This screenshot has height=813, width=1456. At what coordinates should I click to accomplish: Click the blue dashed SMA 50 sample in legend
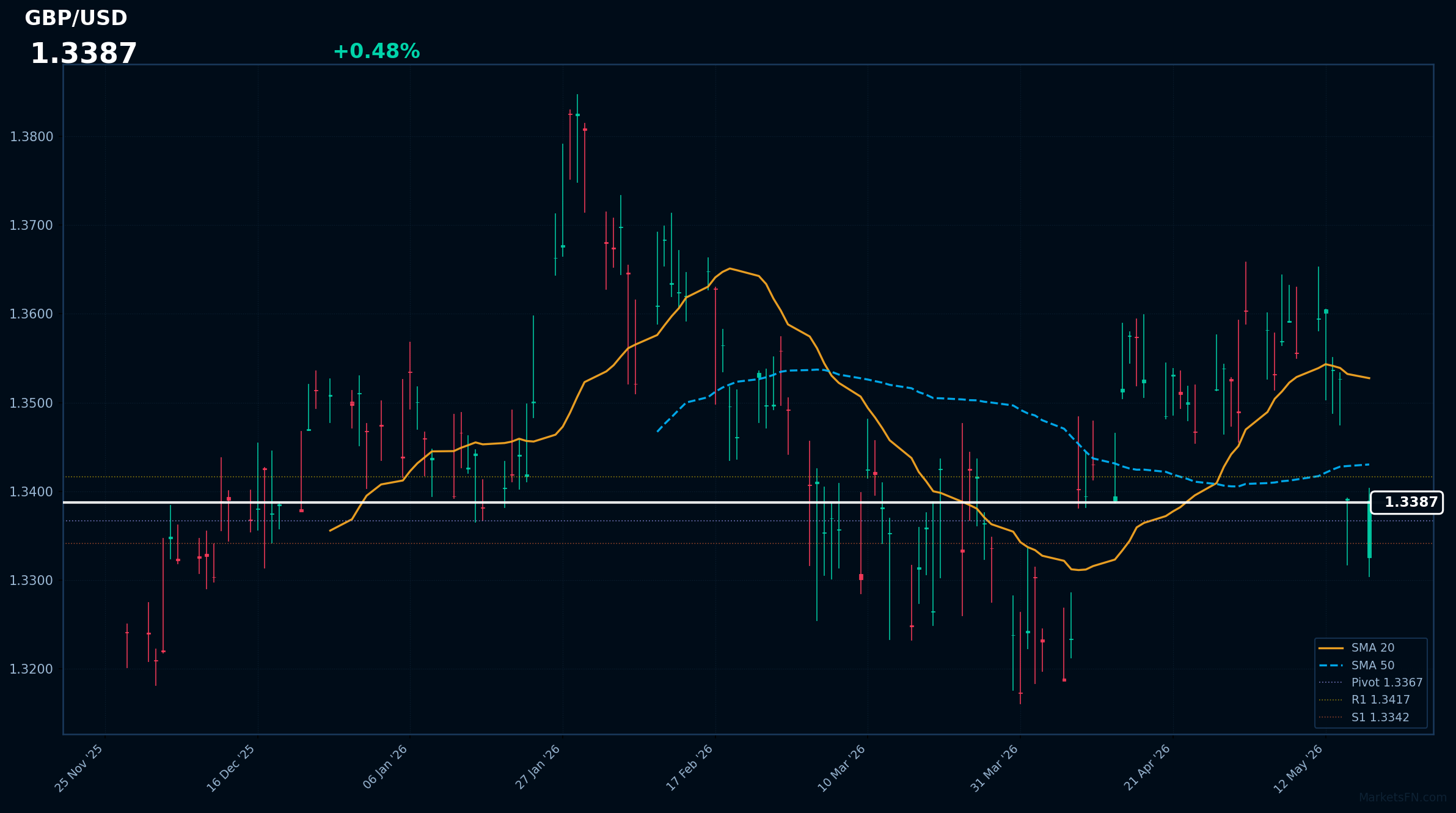coord(1331,666)
